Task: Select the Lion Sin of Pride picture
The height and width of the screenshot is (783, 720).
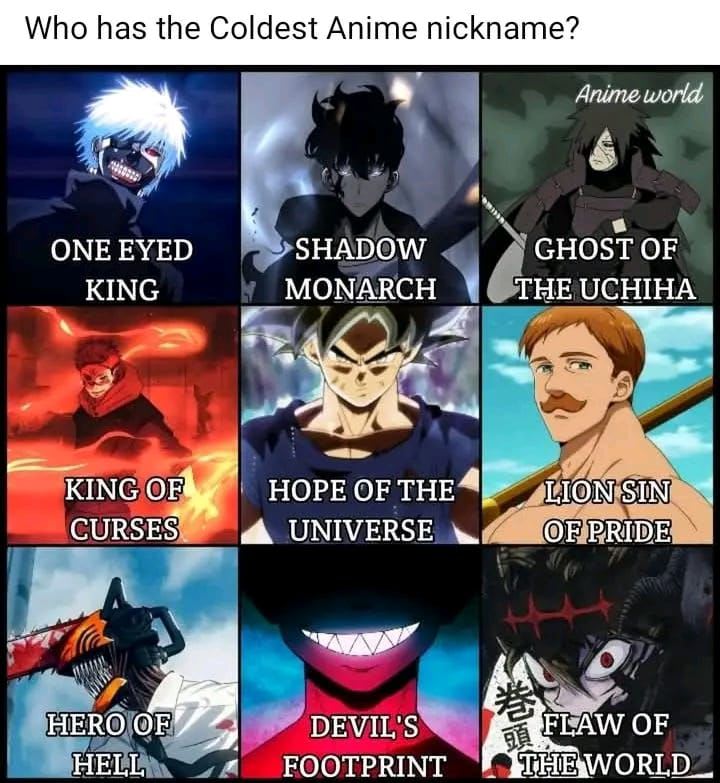Action: pyautogui.click(x=597, y=425)
